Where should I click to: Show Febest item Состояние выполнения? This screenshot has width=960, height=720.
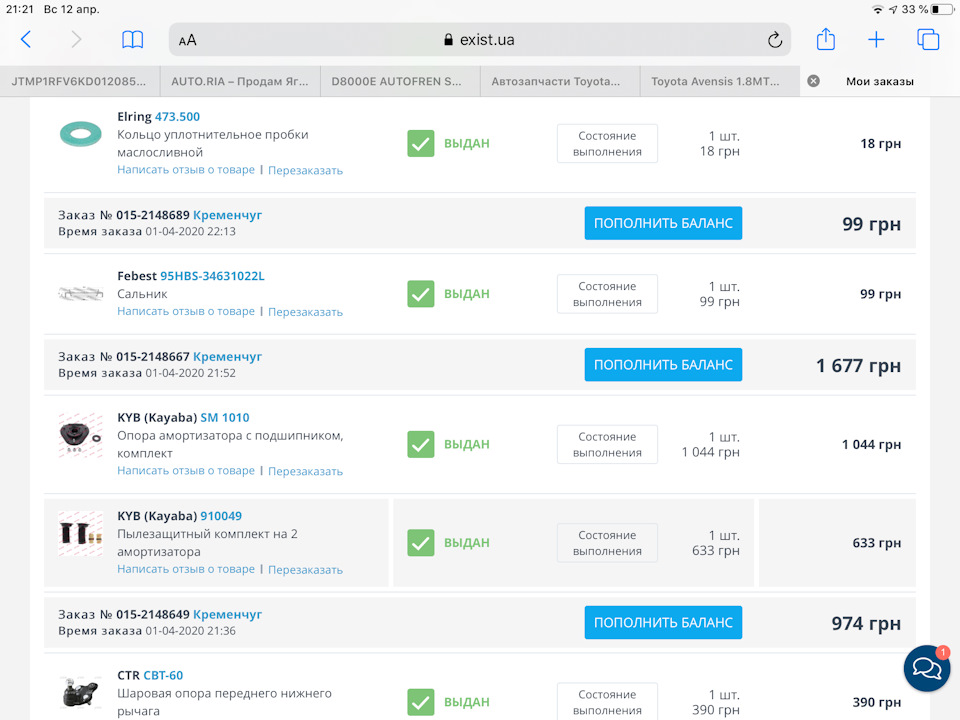pyautogui.click(x=607, y=294)
